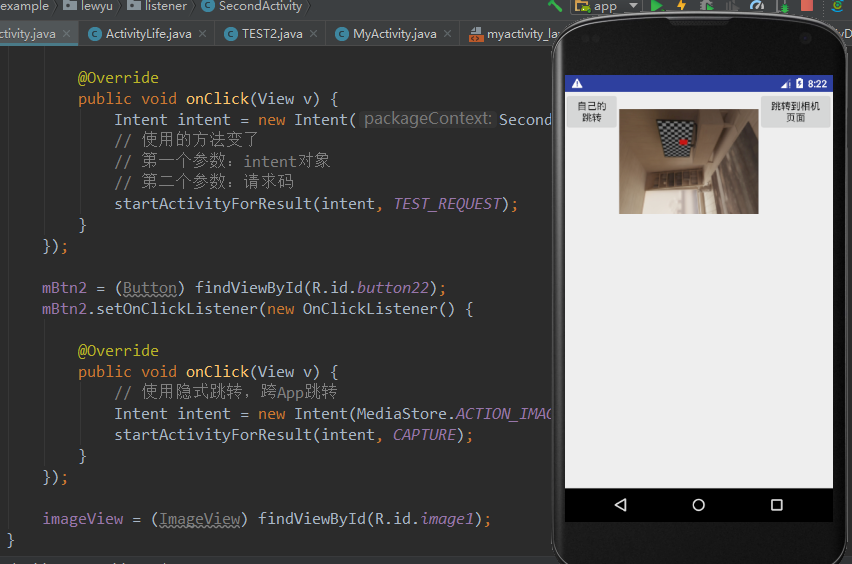
Task: Click the packageContext parameter hint
Action: [x=427, y=119]
